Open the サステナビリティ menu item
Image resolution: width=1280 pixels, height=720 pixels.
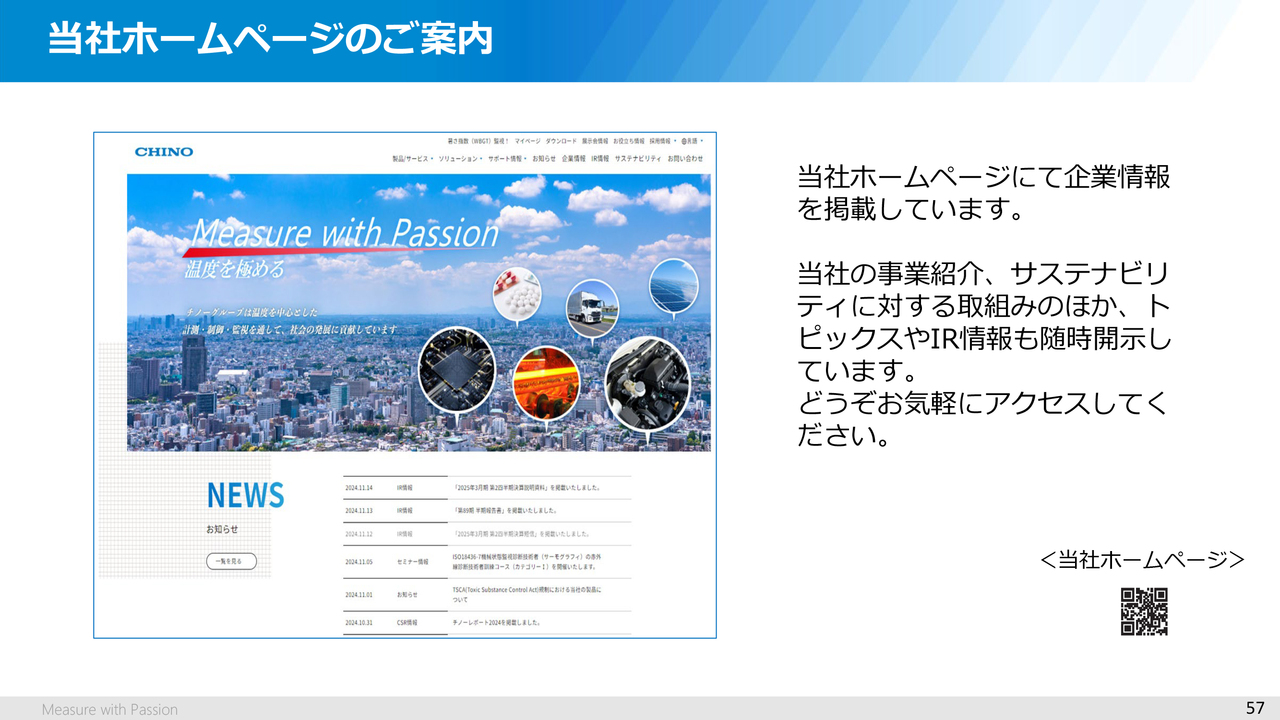[637, 159]
